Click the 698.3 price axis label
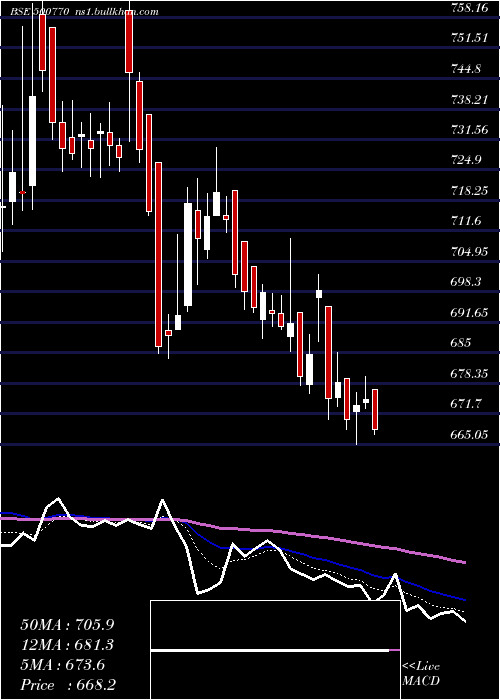 467,282
